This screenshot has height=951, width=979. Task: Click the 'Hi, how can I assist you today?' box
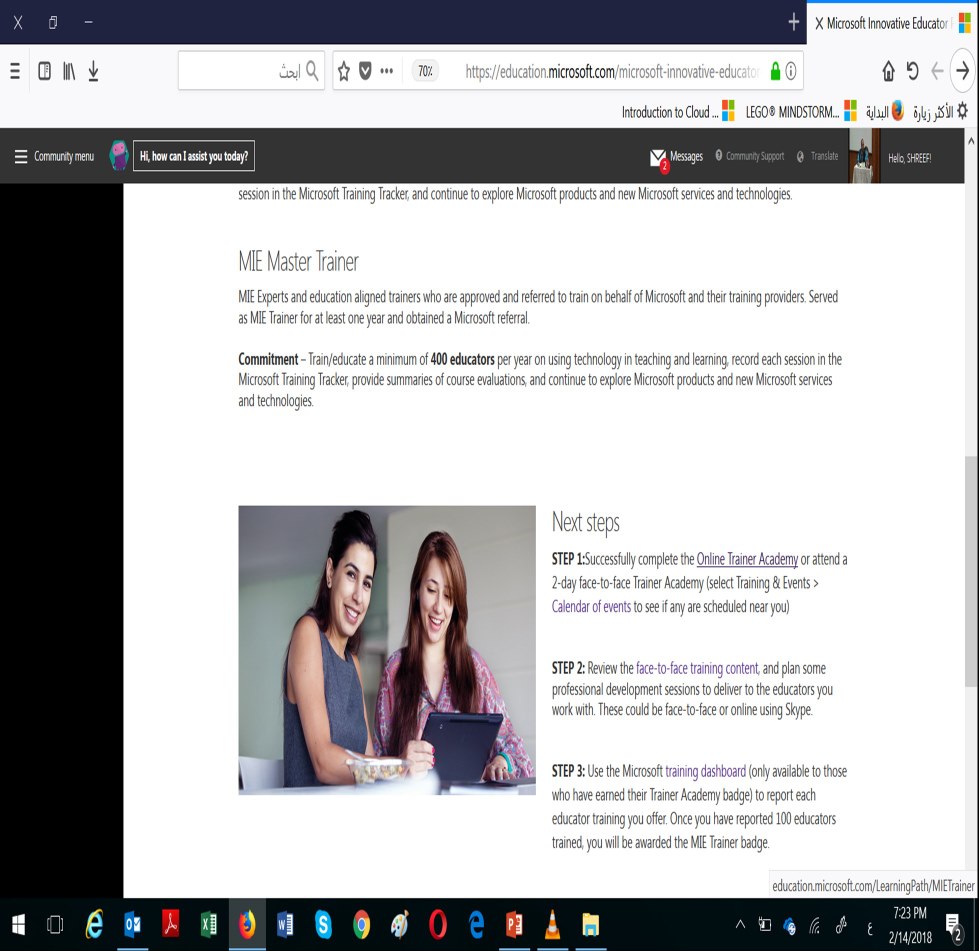(194, 155)
